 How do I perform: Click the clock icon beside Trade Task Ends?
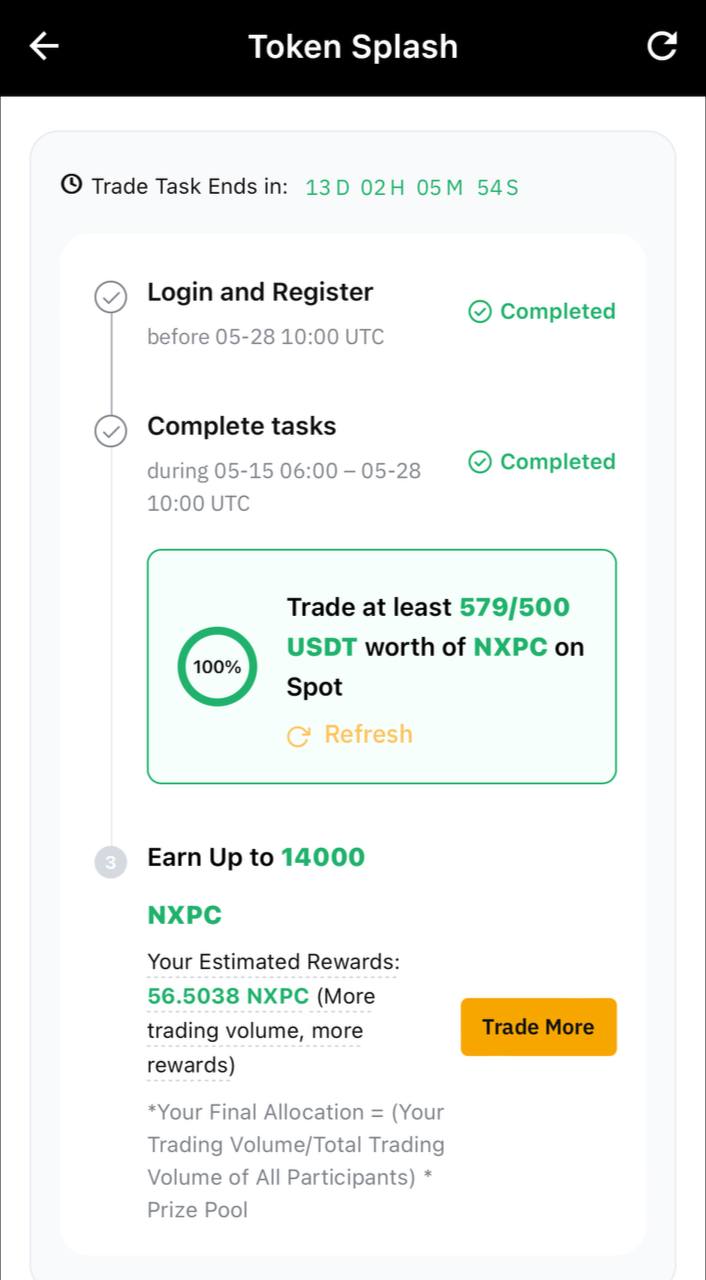click(71, 185)
